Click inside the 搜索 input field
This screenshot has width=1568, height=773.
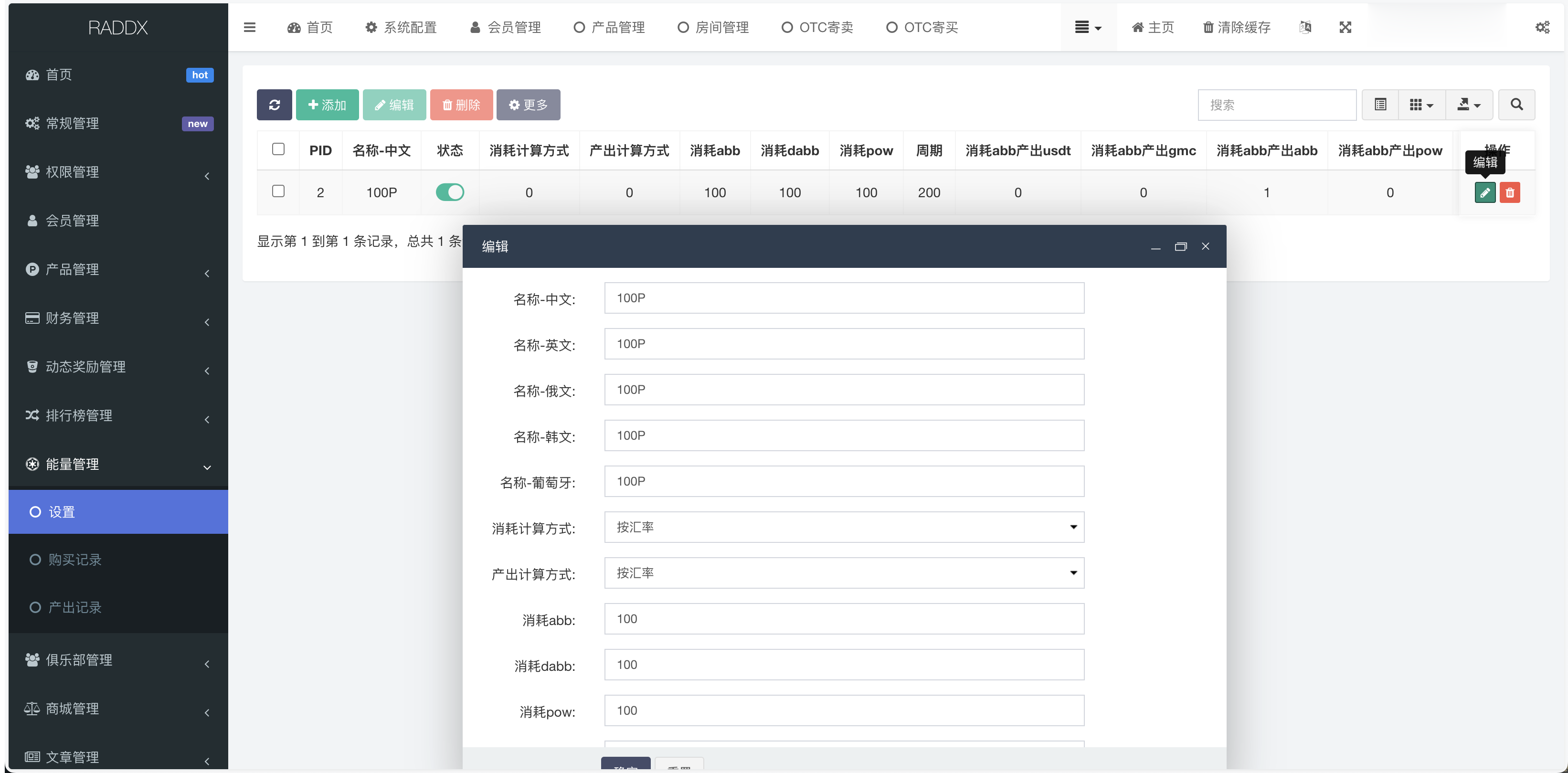pos(1277,105)
